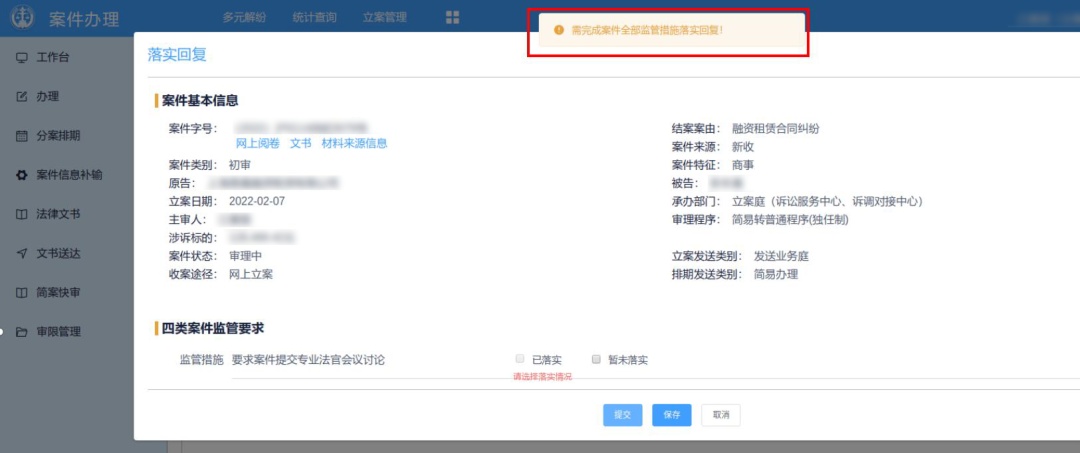
Task: Click the warning icon in the alert toast
Action: tap(558, 31)
